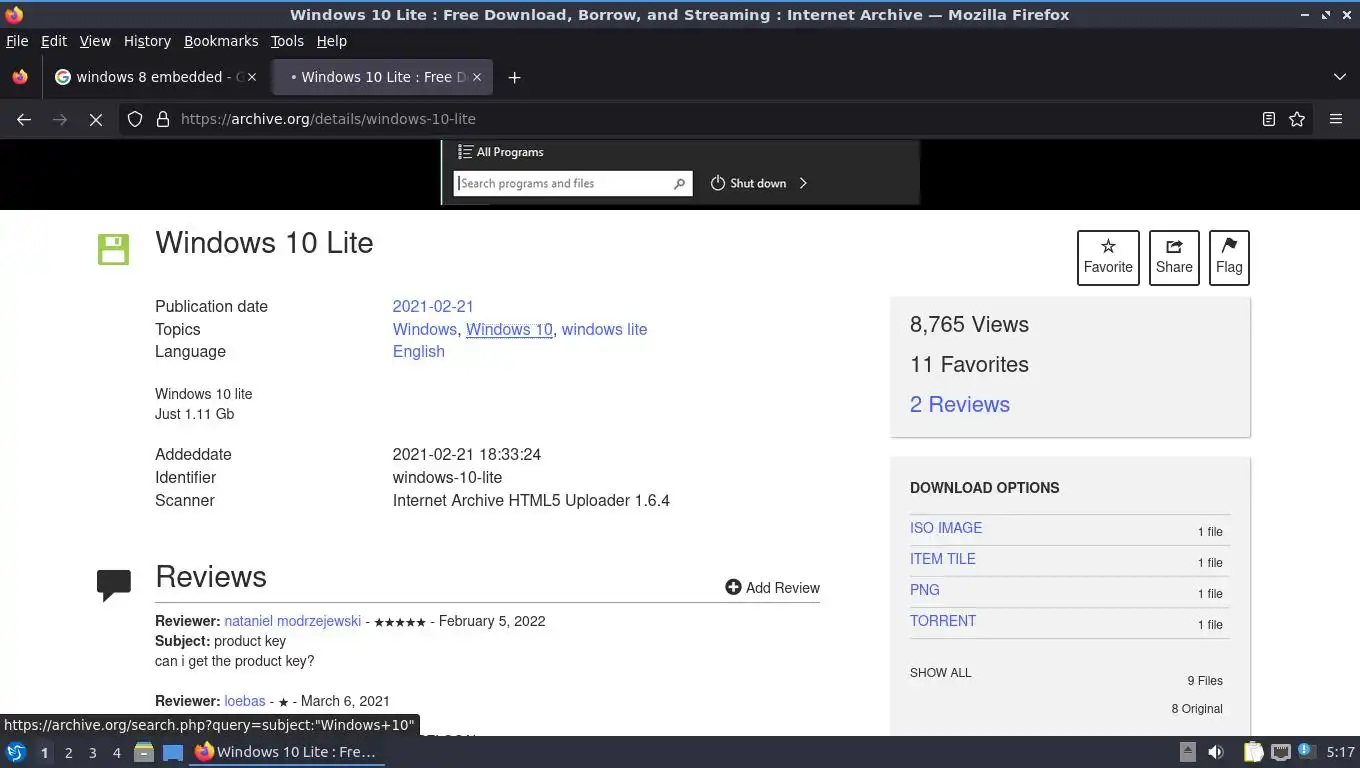1360x768 pixels.
Task: Click the Reviews speech bubble icon
Action: coord(113,585)
